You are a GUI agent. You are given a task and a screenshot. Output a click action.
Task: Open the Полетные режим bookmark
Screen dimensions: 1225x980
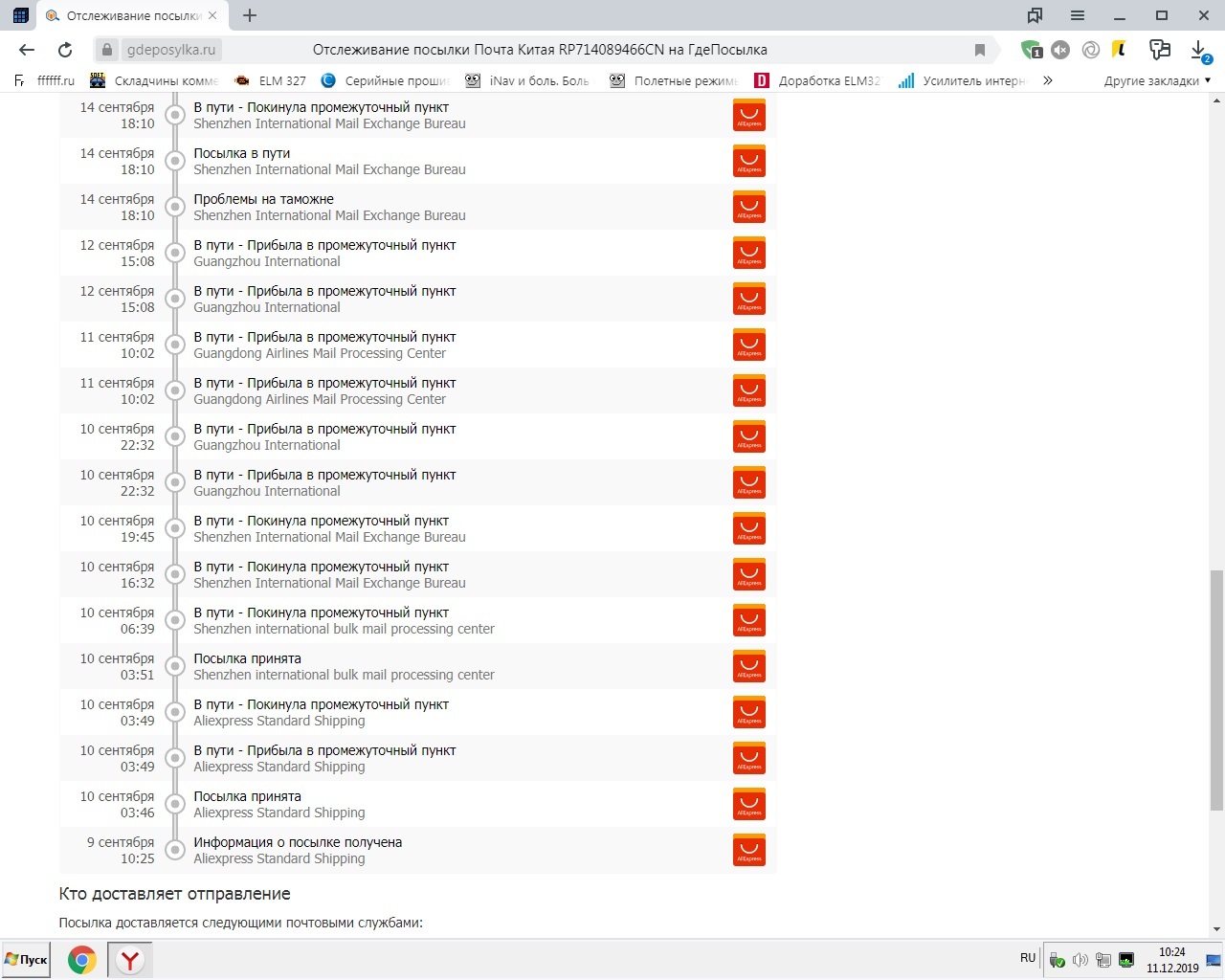tap(675, 80)
